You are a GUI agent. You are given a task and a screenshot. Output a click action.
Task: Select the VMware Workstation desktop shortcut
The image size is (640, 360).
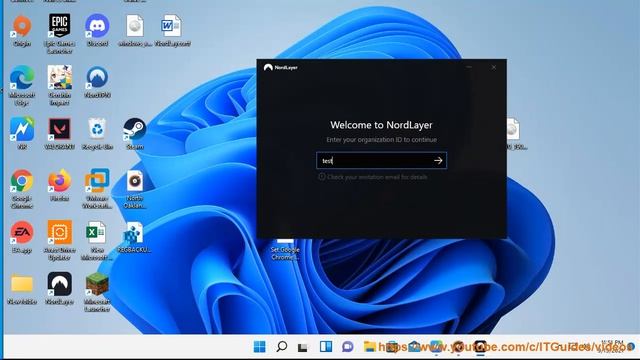pyautogui.click(x=97, y=189)
